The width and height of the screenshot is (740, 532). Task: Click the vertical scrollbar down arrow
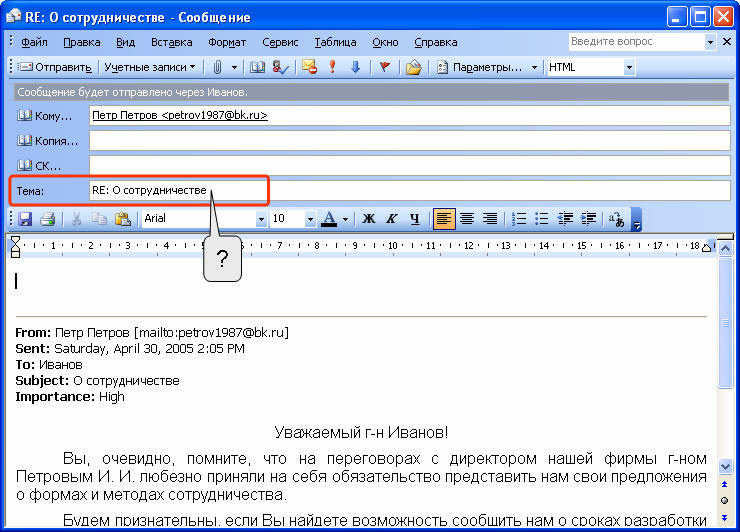point(725,467)
